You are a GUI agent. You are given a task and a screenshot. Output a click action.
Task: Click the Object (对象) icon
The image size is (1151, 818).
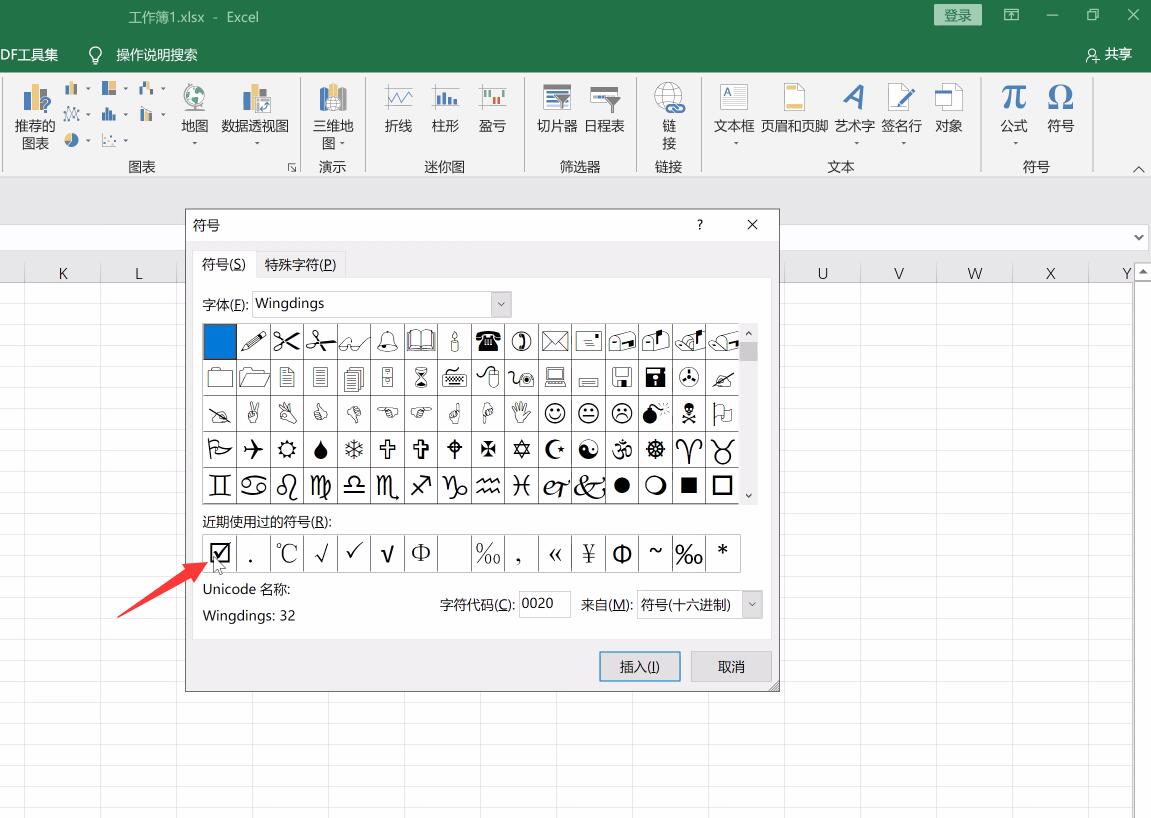(x=948, y=98)
